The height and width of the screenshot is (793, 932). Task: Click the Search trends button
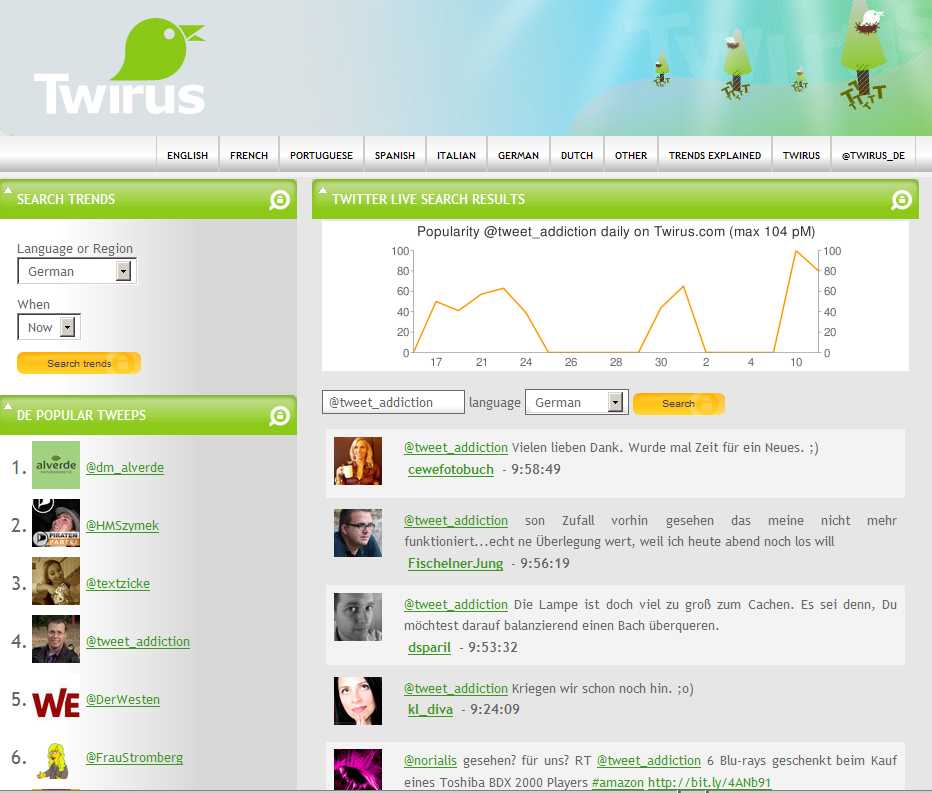[79, 363]
